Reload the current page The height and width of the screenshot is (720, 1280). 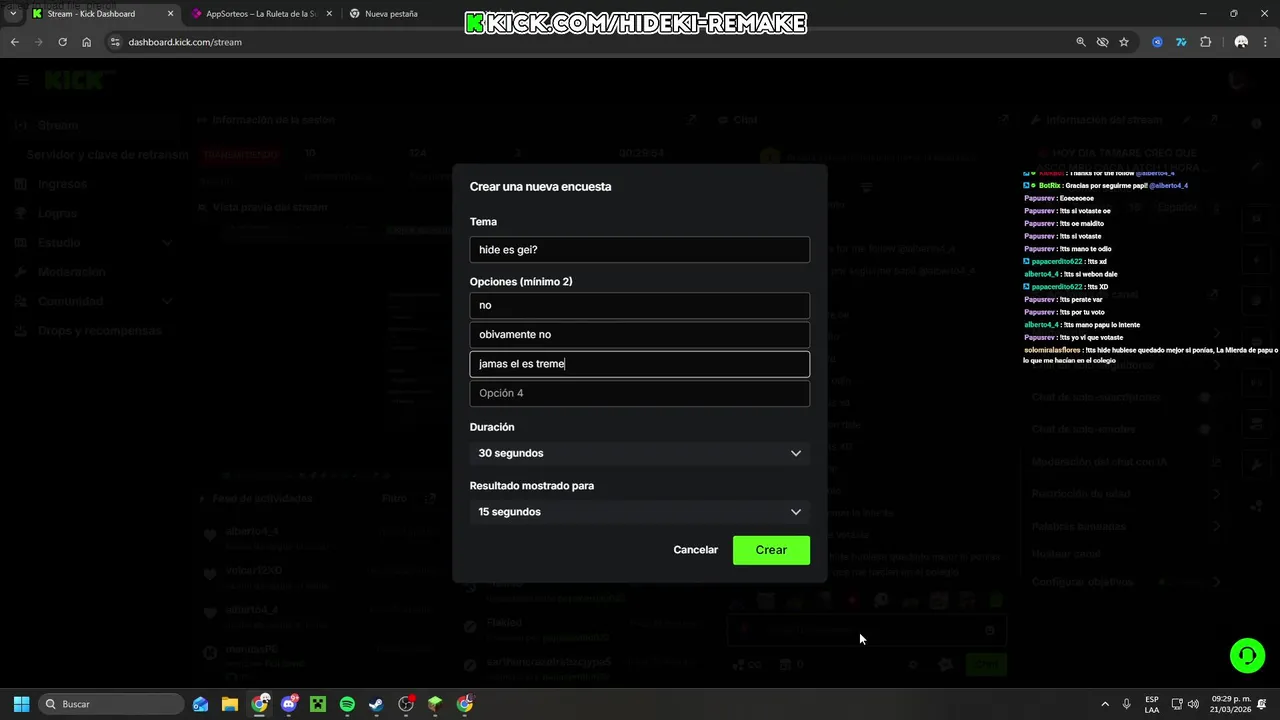pos(62,42)
